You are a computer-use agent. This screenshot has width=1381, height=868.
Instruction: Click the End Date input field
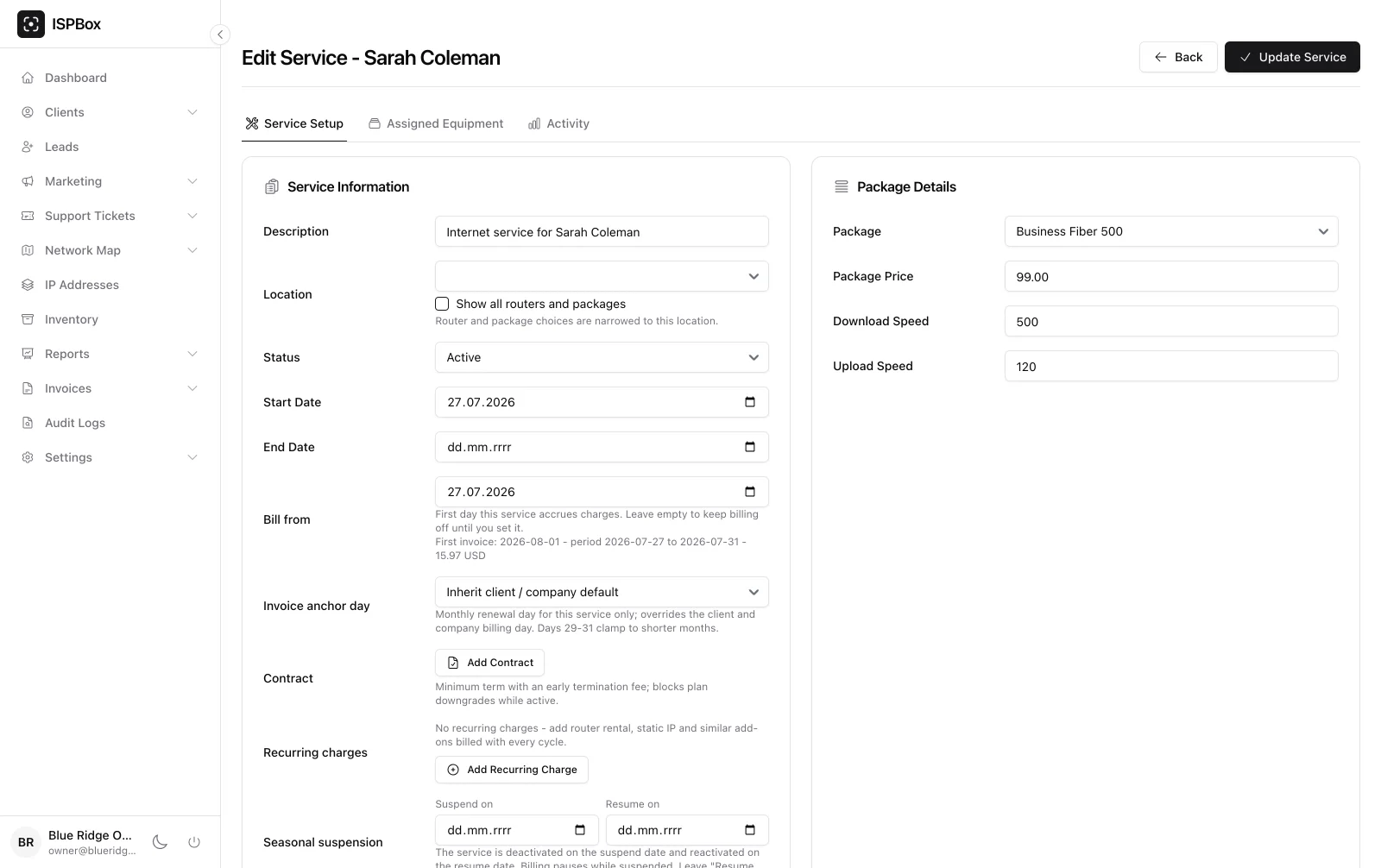[602, 447]
